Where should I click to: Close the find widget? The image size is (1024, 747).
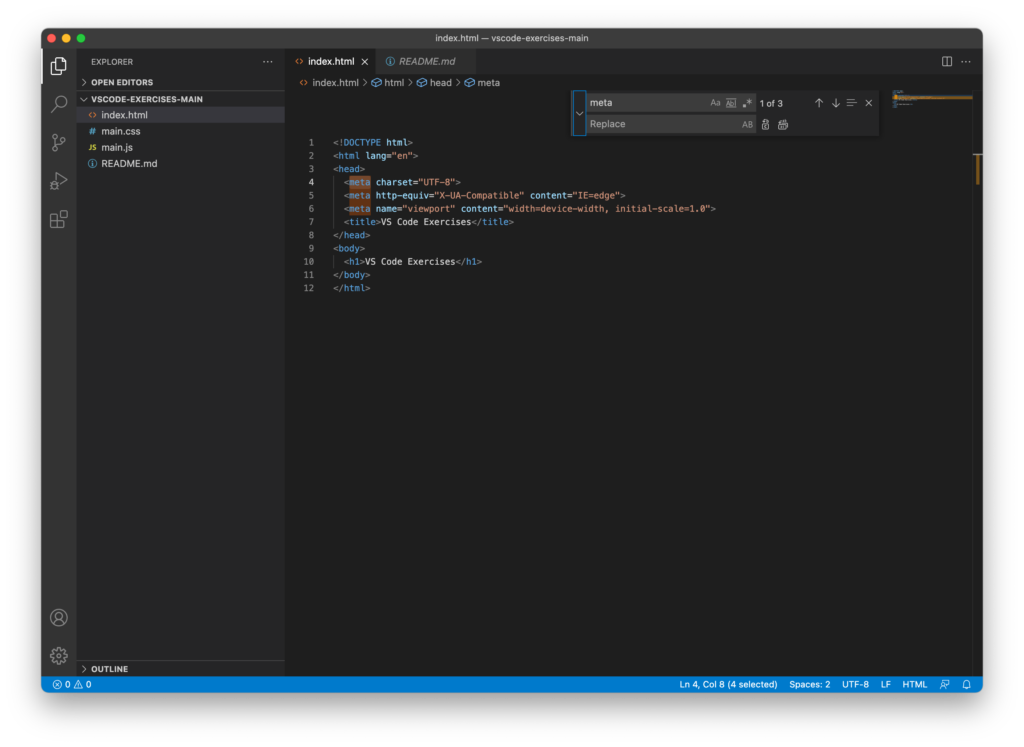pos(869,103)
